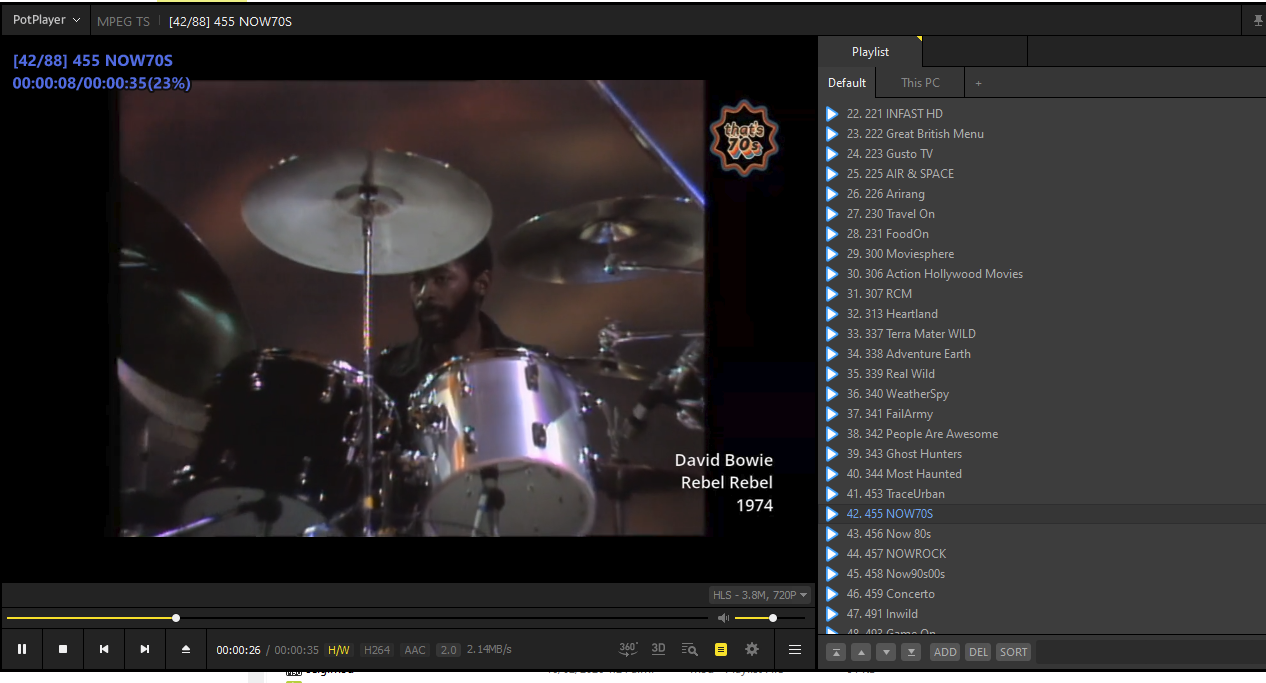Toggle 3D video mode
The width and height of the screenshot is (1266, 683).
click(658, 649)
